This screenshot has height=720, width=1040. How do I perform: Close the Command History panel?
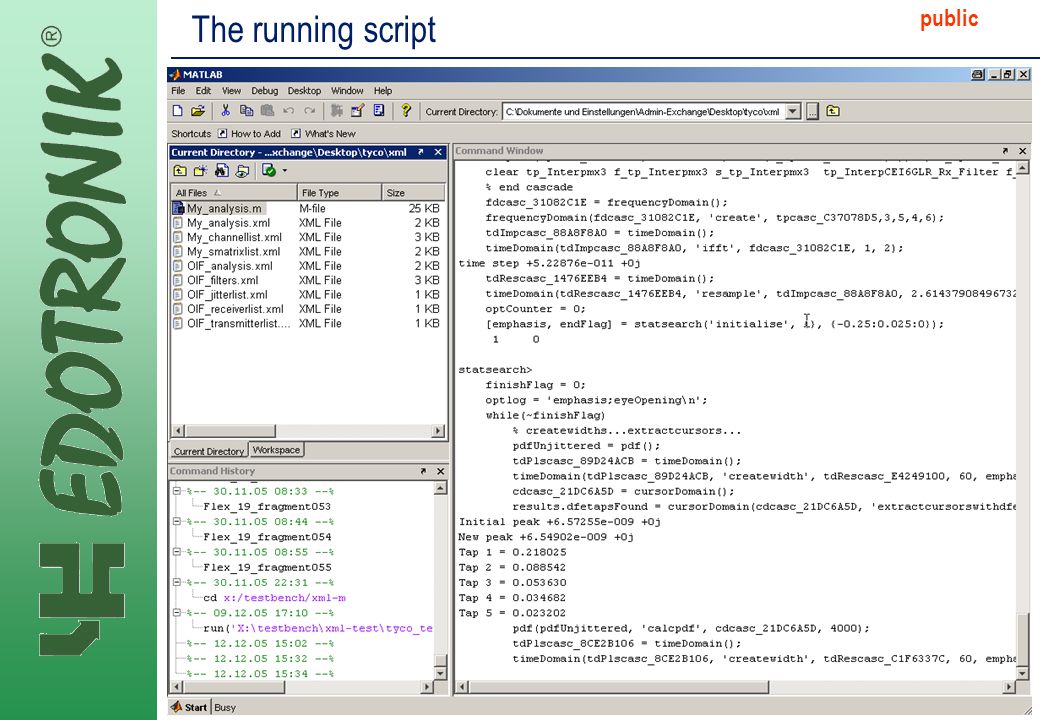click(x=440, y=471)
